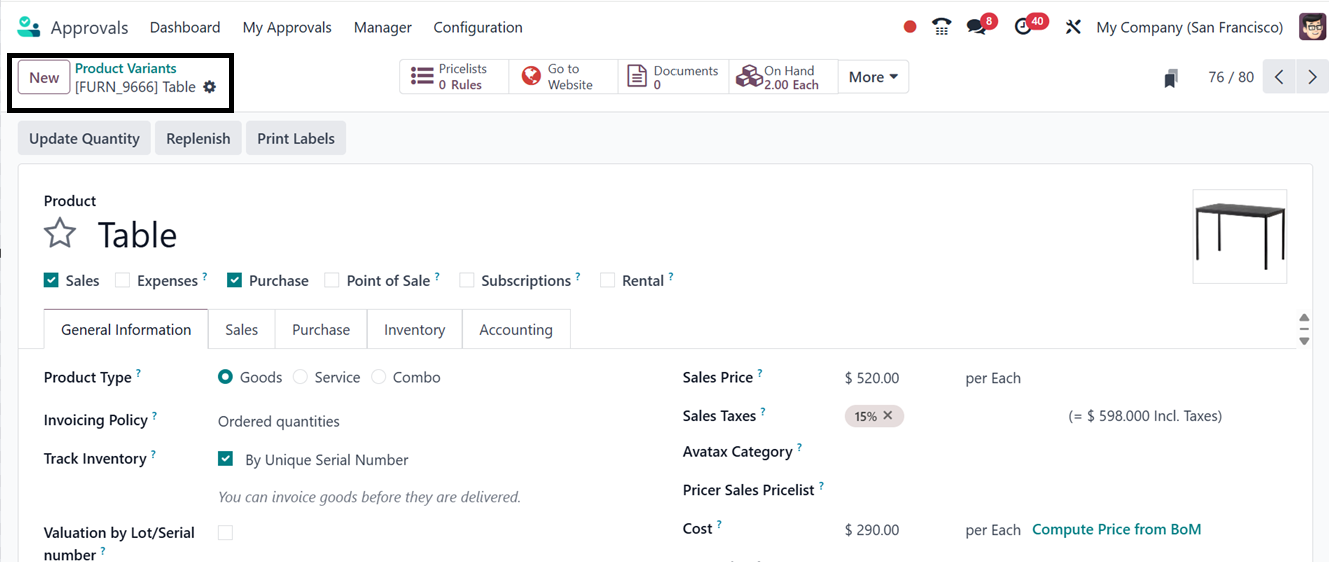Screen dimensions: 1329x562
Task: Open the phone VoIP icon
Action: (941, 27)
